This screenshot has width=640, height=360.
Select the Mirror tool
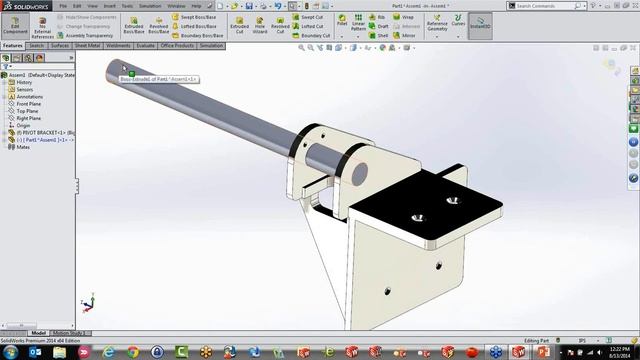[x=404, y=36]
